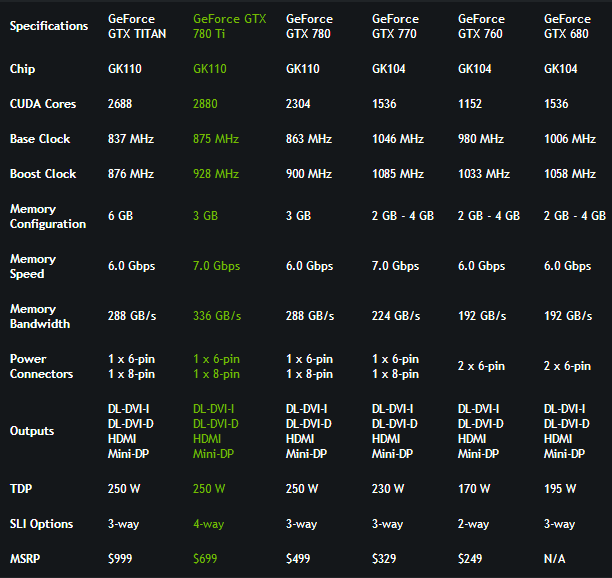Viewport: 612px width, 578px height.
Task: Click the MSRP row label
Action: [x=25, y=558]
